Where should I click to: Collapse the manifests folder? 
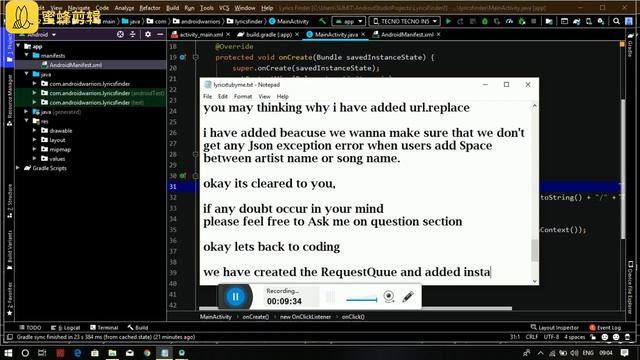coord(27,55)
